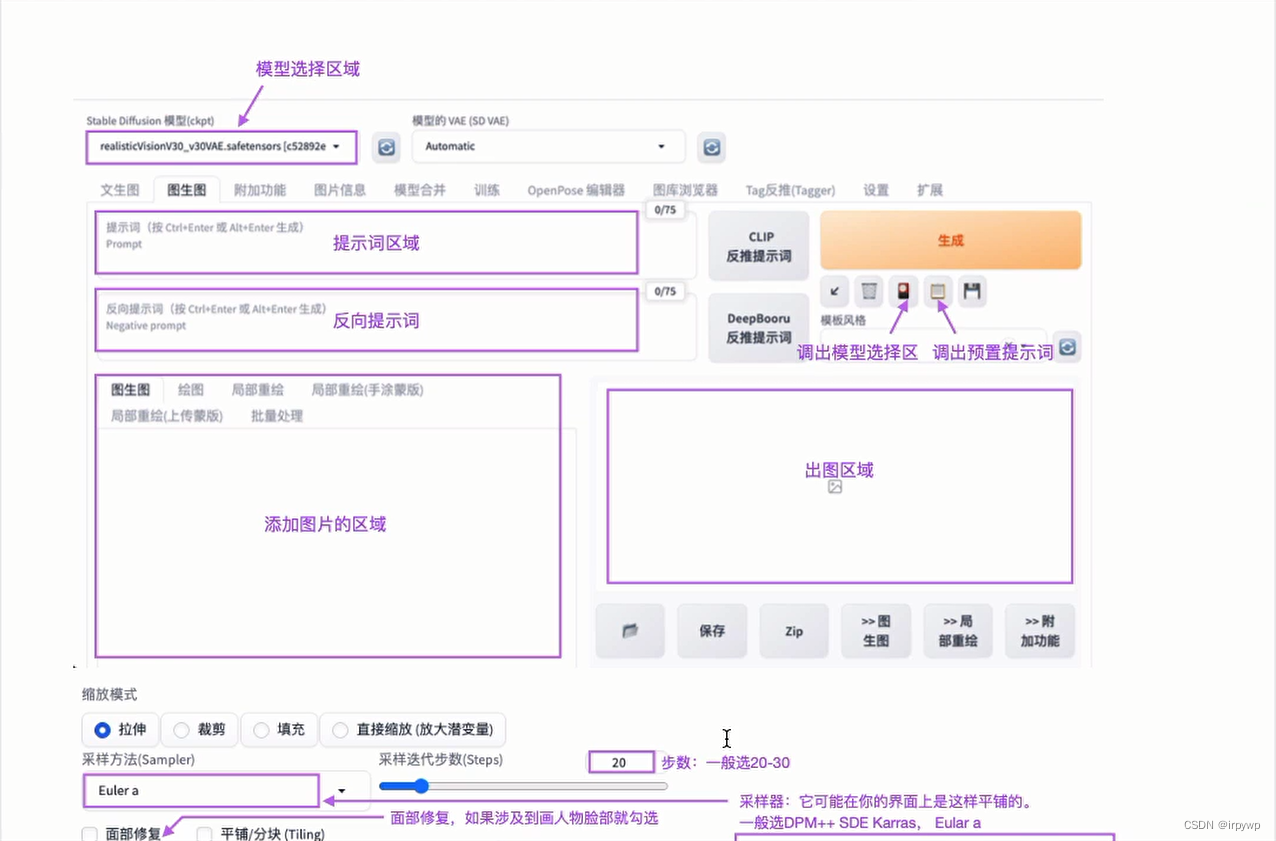
Task: Click the image placeholder icon in the output area
Action: 835,487
